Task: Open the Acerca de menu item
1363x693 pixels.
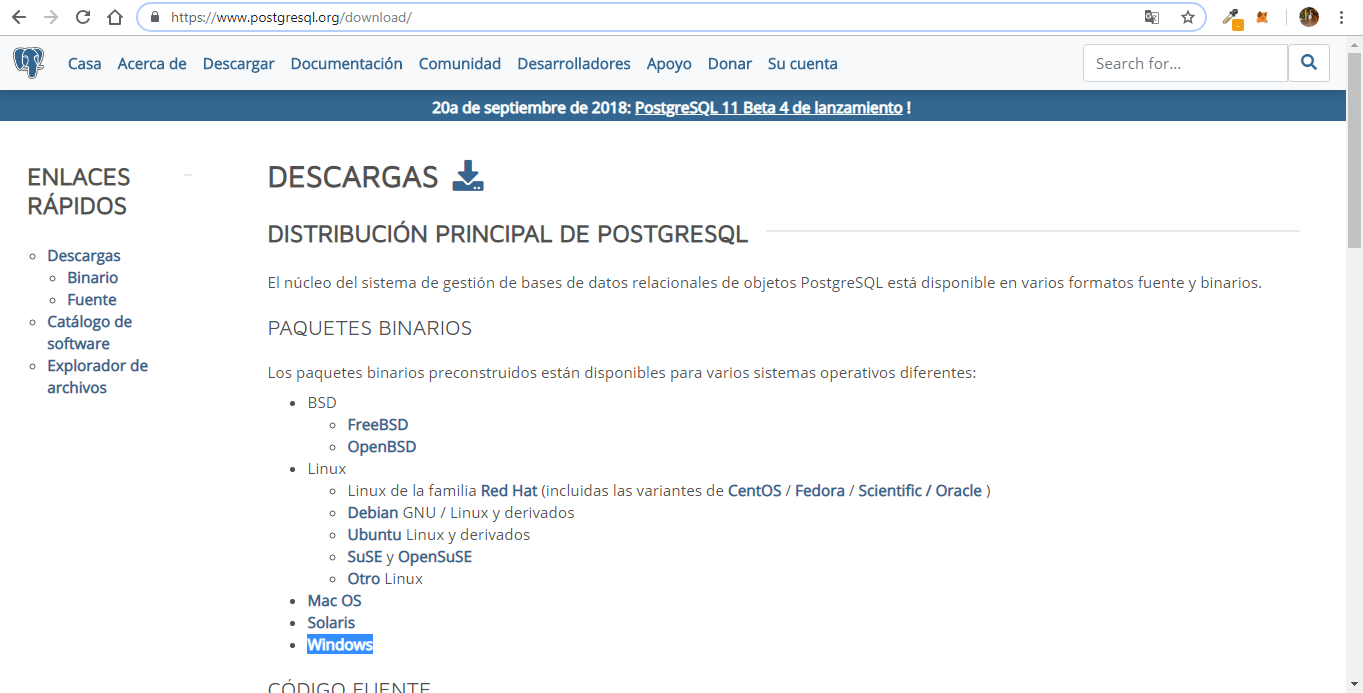Action: pos(152,63)
